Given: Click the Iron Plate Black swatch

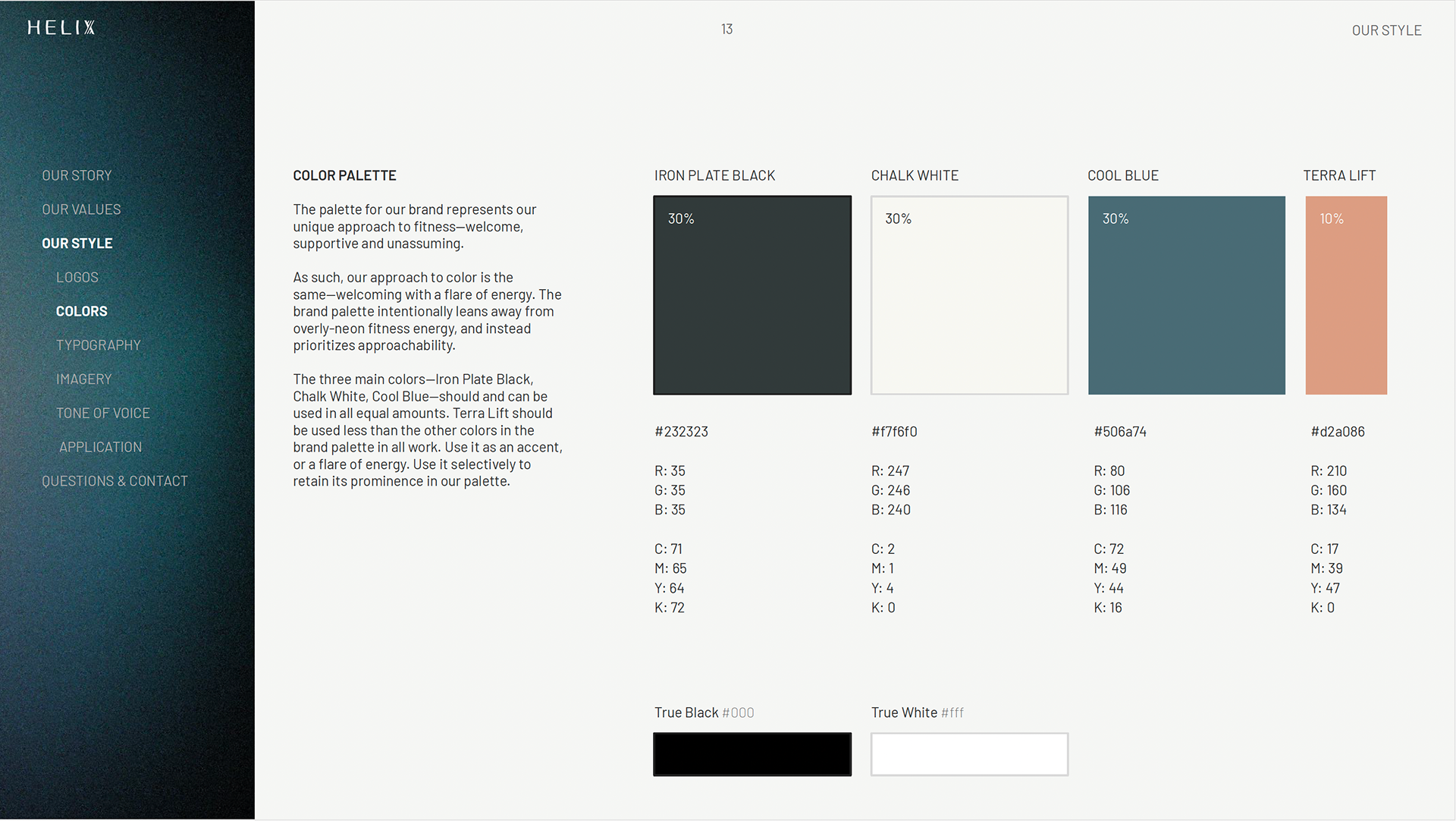Looking at the screenshot, I should [752, 295].
